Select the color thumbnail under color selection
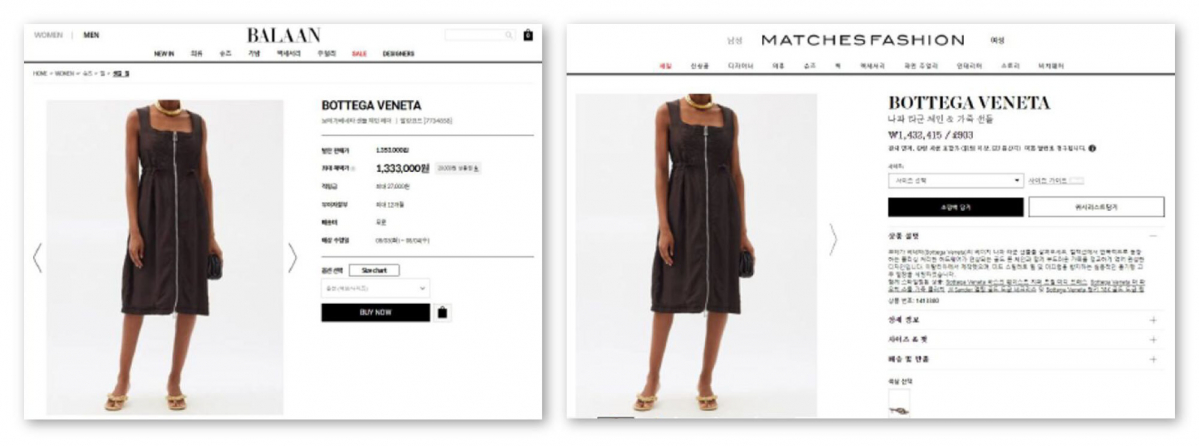The width and height of the screenshot is (1199, 446). pos(899,402)
